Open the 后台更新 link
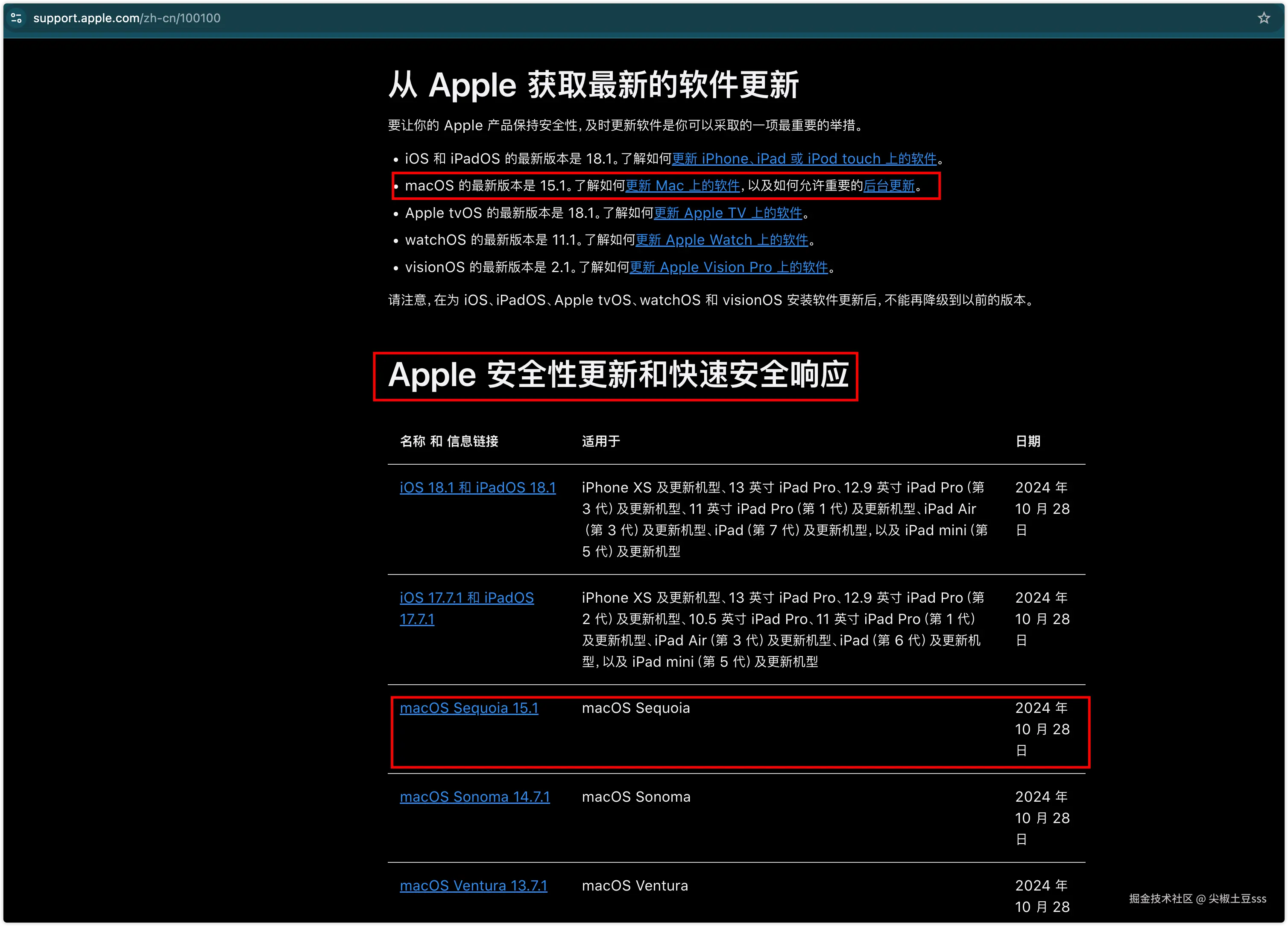The height and width of the screenshot is (926, 1288). click(x=889, y=186)
